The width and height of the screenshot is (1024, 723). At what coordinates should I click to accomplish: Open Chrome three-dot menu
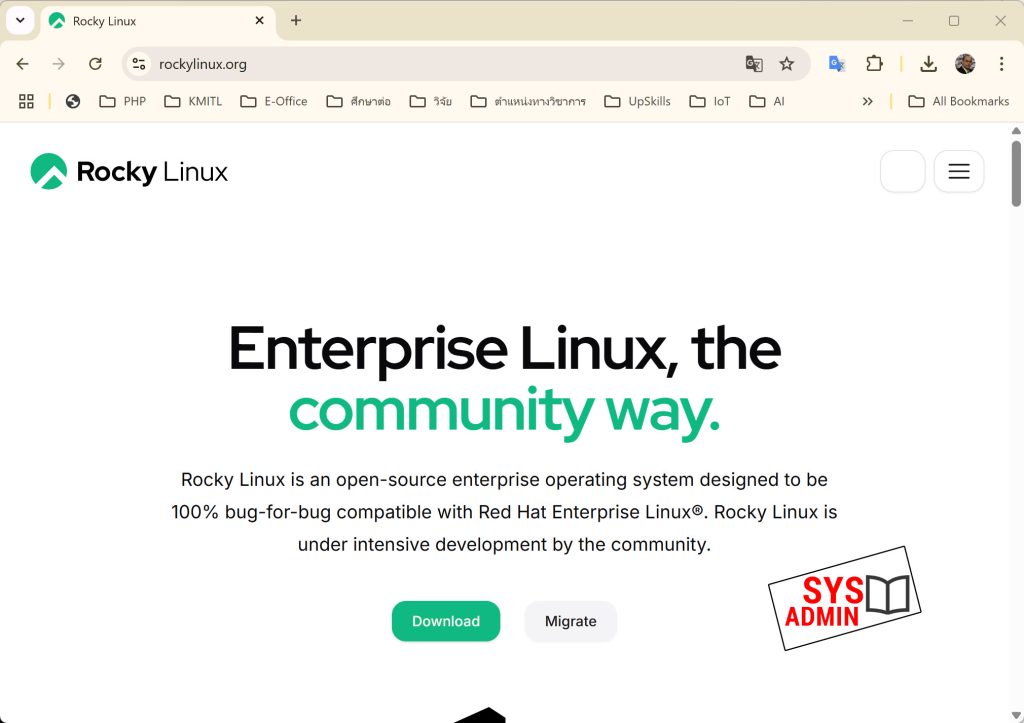[1001, 64]
